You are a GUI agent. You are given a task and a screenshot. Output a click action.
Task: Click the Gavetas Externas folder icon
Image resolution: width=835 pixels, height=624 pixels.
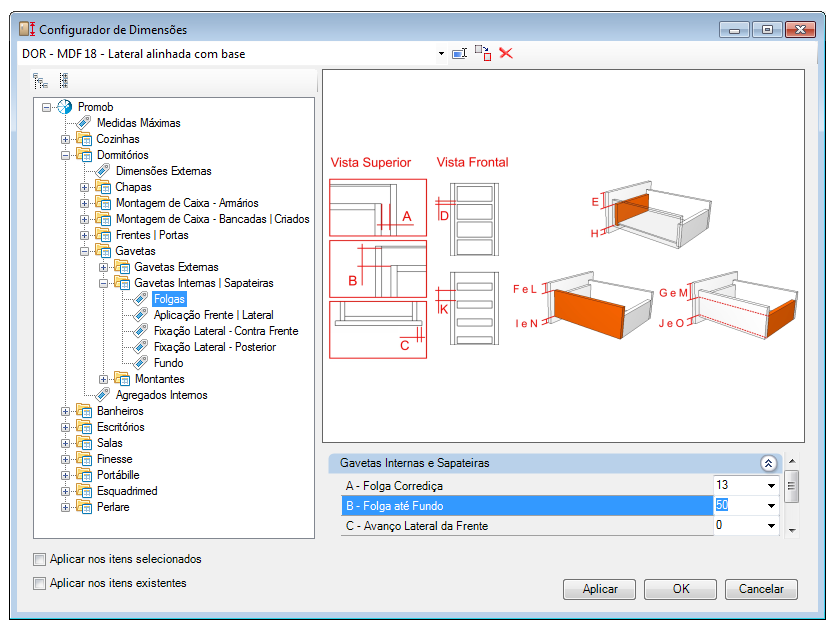coord(122,267)
